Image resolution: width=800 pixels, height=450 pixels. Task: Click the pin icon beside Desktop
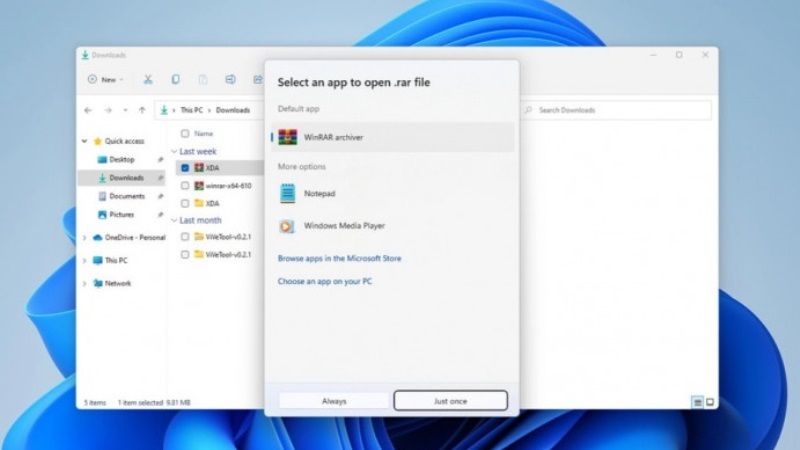coord(160,160)
